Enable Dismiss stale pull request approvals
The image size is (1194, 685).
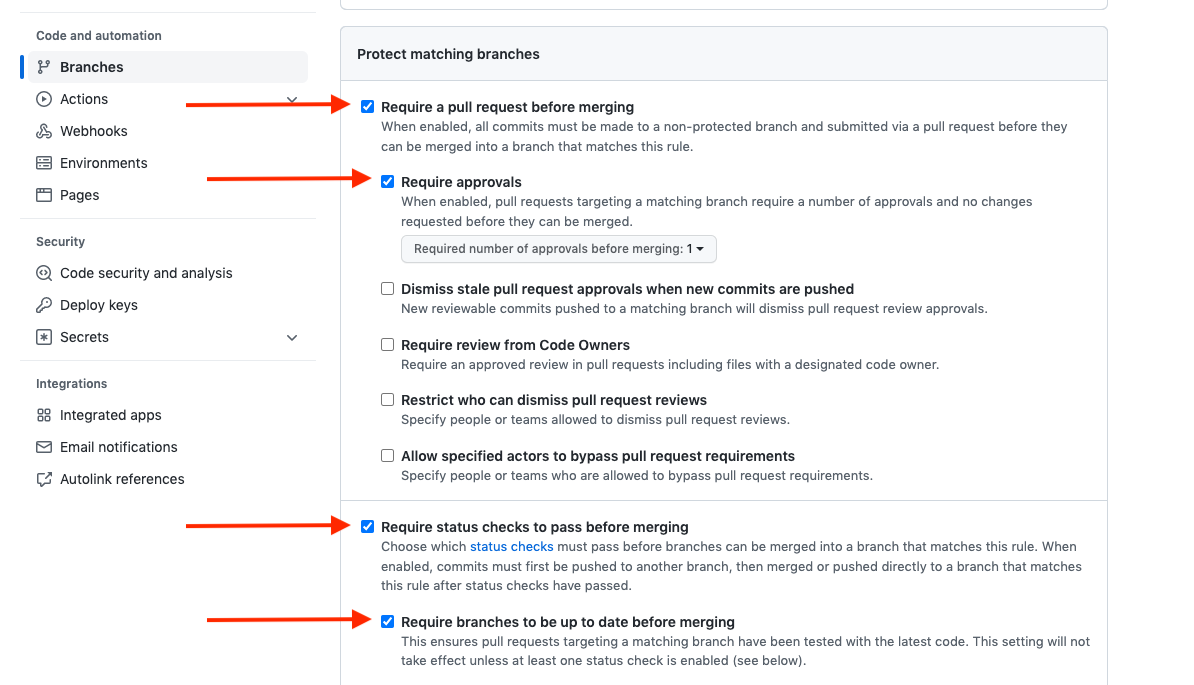tap(388, 289)
